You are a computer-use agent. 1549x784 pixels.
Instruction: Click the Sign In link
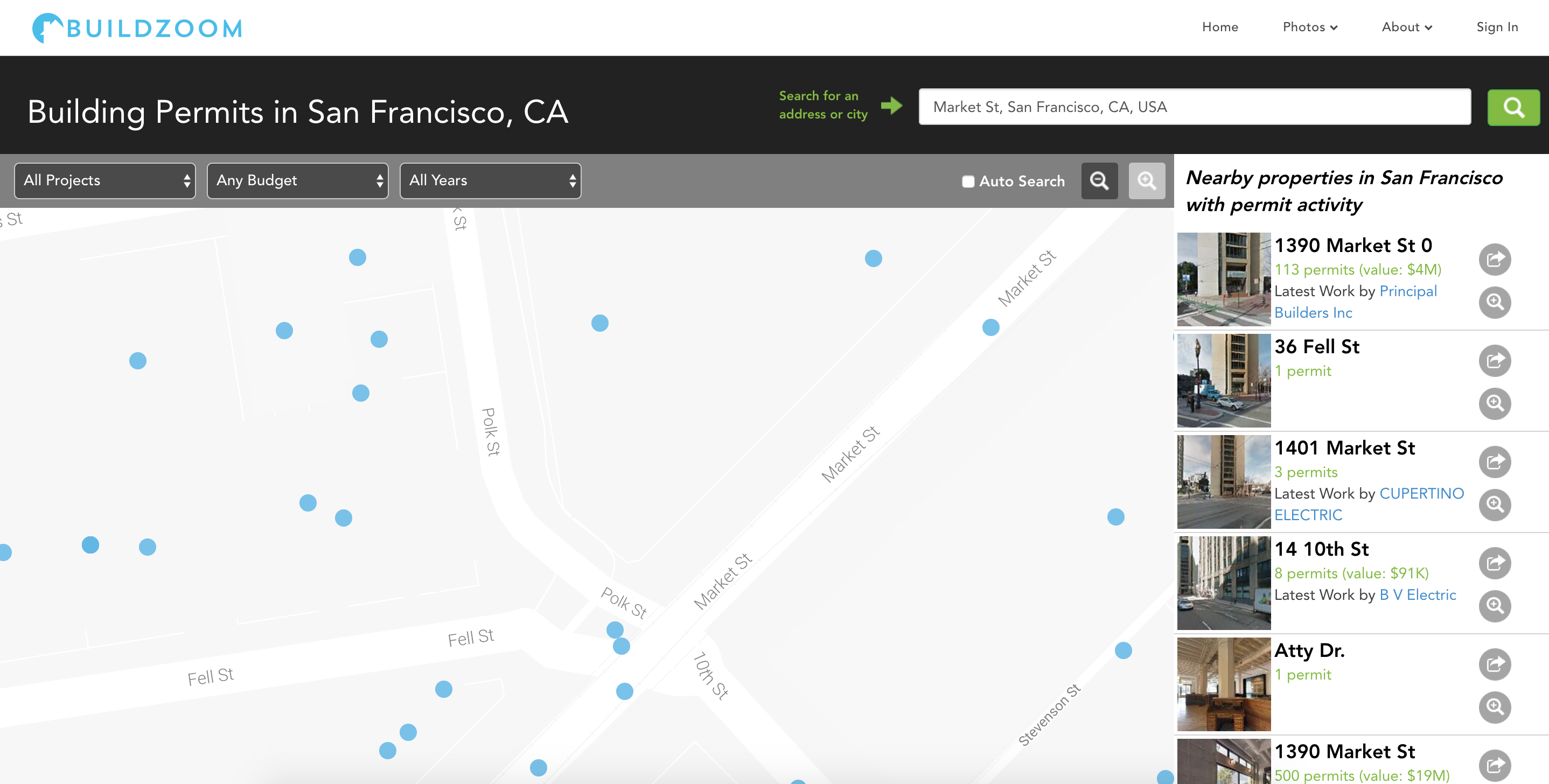pyautogui.click(x=1497, y=27)
